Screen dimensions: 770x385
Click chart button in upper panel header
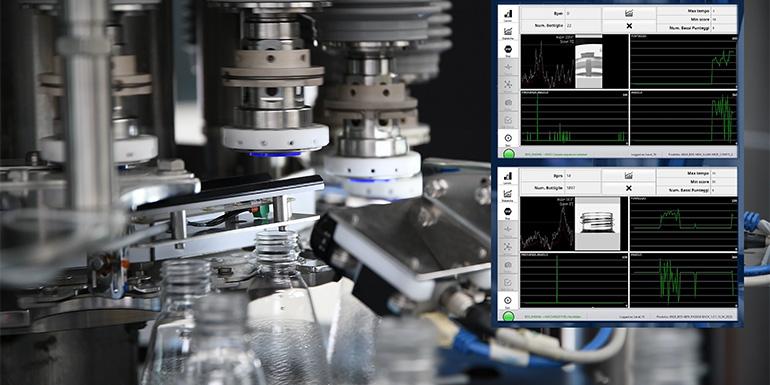(x=629, y=13)
